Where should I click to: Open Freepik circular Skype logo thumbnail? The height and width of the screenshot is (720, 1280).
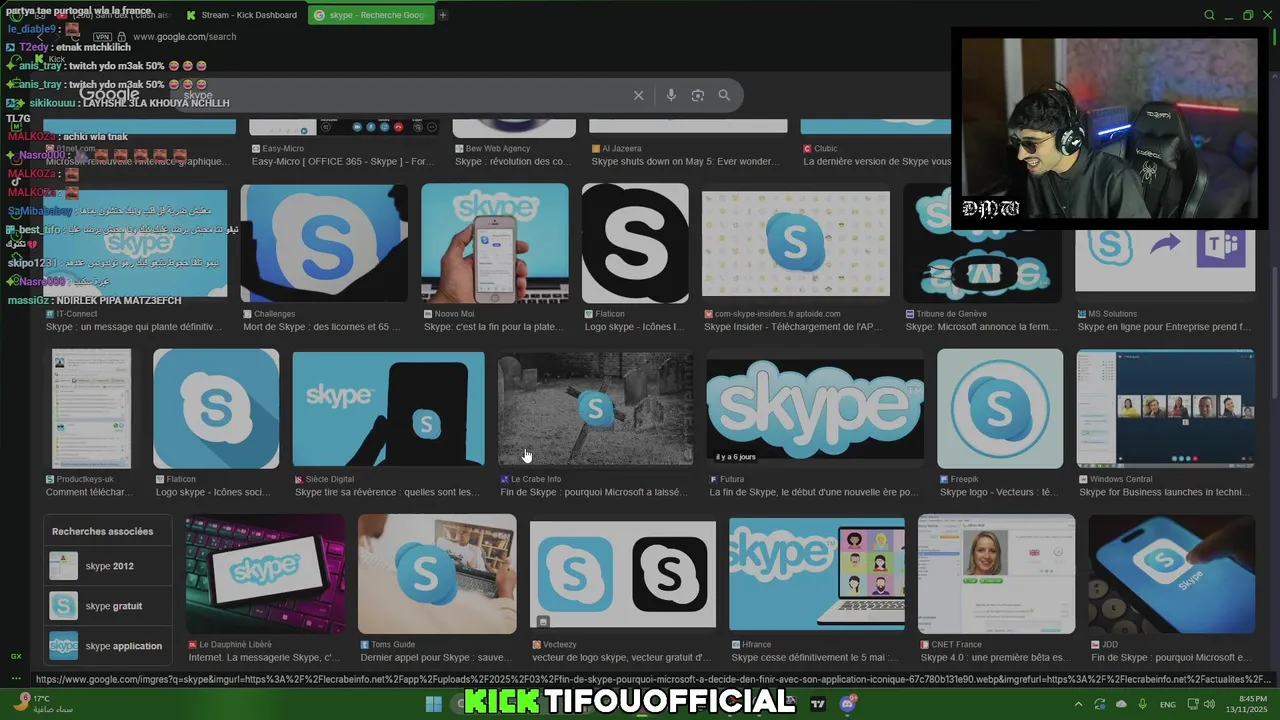click(x=1000, y=408)
